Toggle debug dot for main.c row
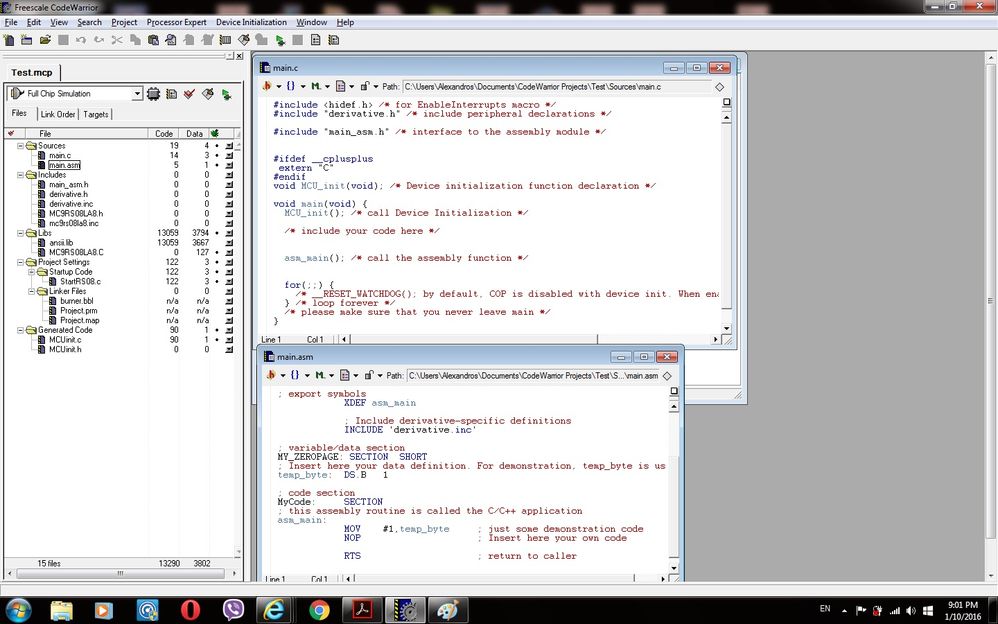This screenshot has width=998, height=624. coord(216,155)
